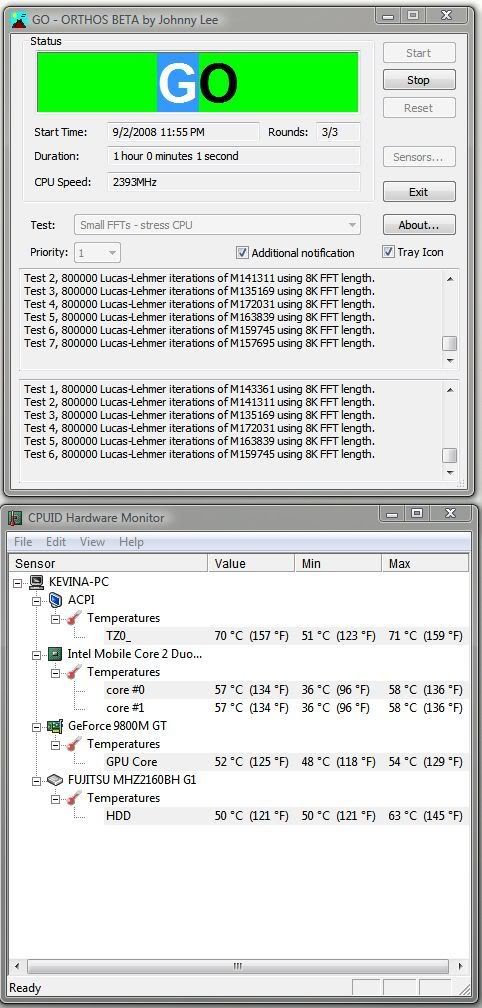Toggle the Tray Icon checkbox
Viewport: 482px width, 1008px height.
point(388,252)
